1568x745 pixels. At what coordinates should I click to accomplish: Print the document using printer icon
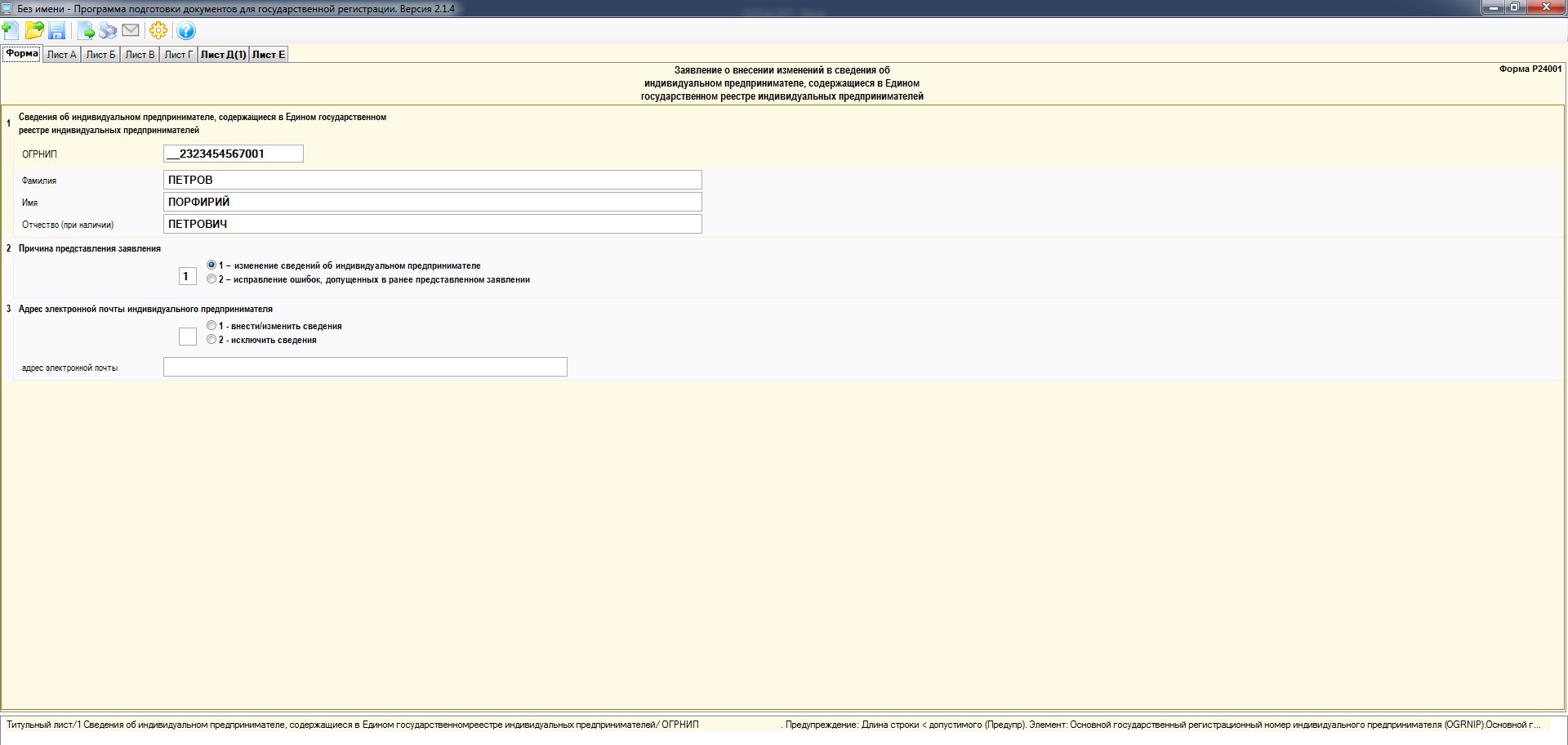(108, 31)
